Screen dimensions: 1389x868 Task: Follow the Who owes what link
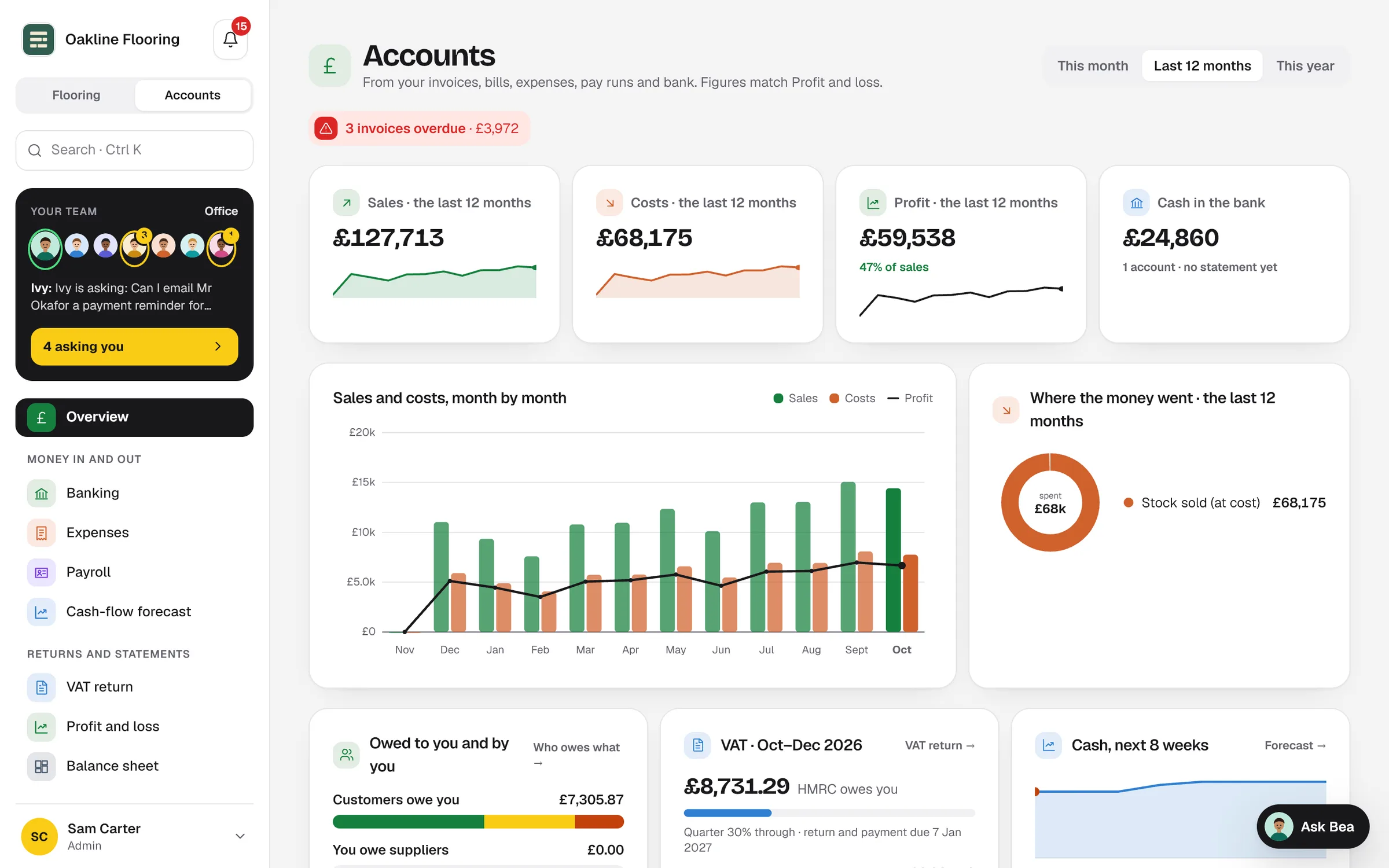click(x=576, y=755)
